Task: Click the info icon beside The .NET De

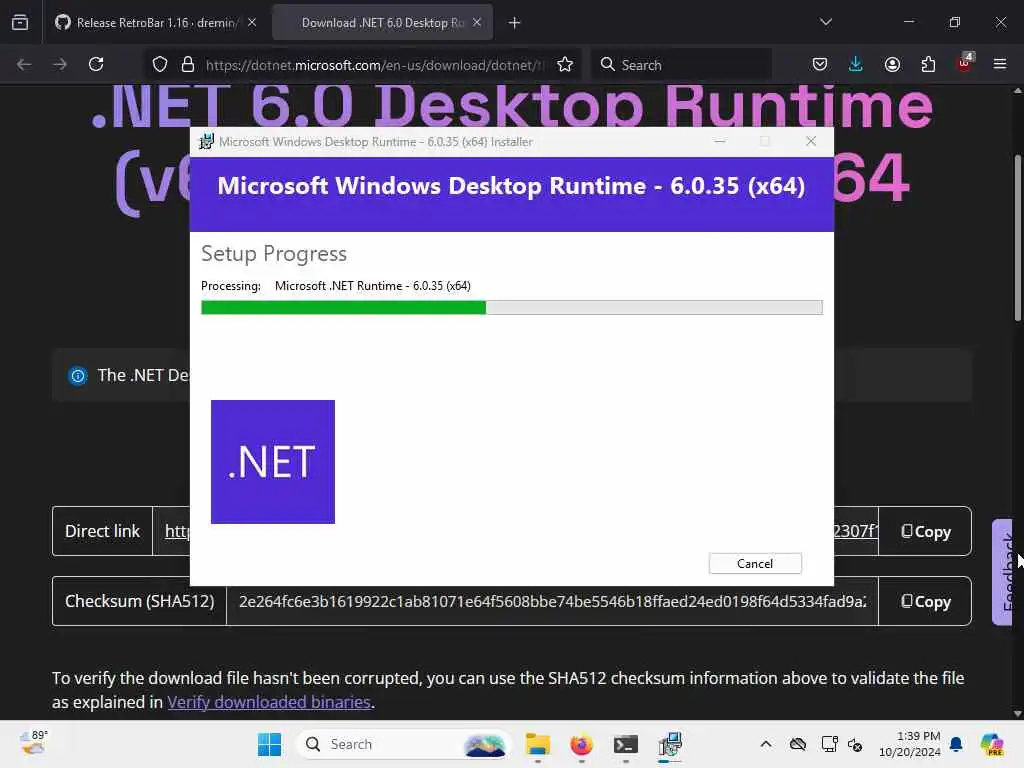Action: click(x=78, y=376)
